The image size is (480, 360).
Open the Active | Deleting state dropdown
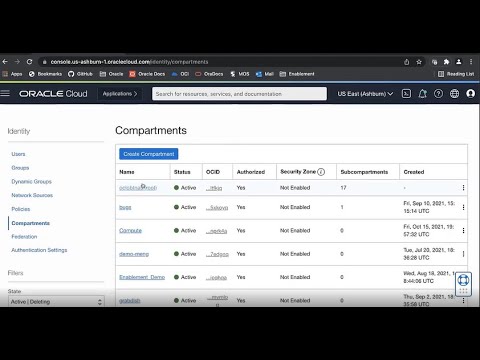click(56, 302)
